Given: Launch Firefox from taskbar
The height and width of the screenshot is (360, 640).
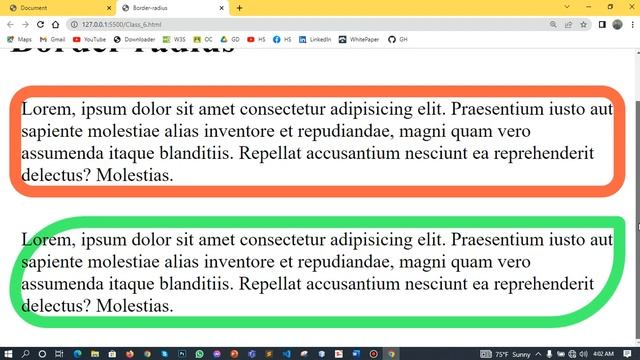Looking at the screenshot, I should coord(130,354).
